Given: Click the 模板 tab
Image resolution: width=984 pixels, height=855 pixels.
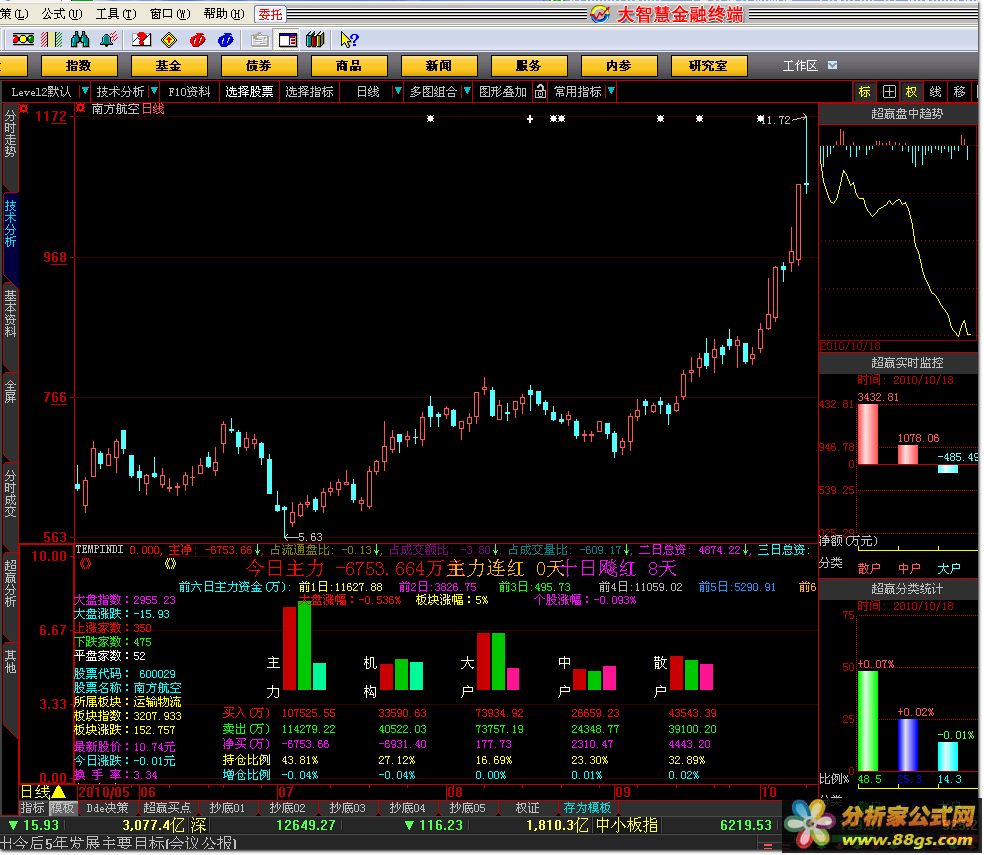Looking at the screenshot, I should (x=62, y=808).
